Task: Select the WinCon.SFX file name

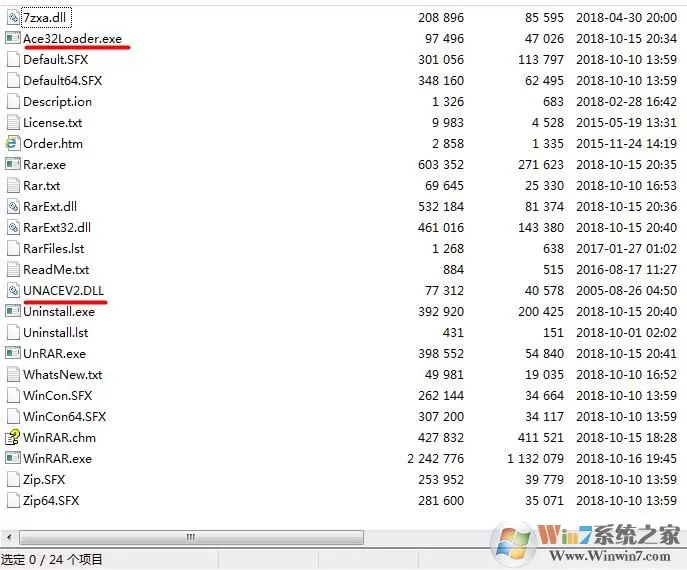Action: pyautogui.click(x=57, y=396)
